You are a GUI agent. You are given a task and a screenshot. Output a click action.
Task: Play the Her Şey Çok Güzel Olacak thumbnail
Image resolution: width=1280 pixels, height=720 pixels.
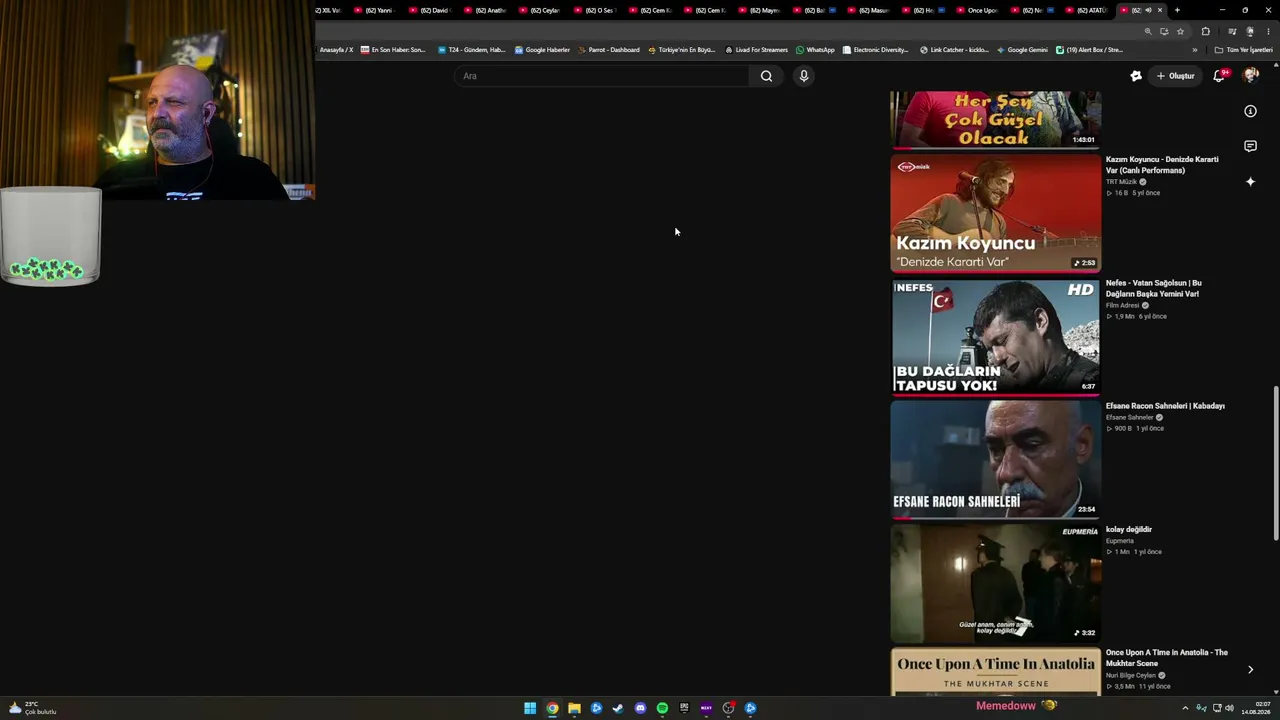coord(996,119)
